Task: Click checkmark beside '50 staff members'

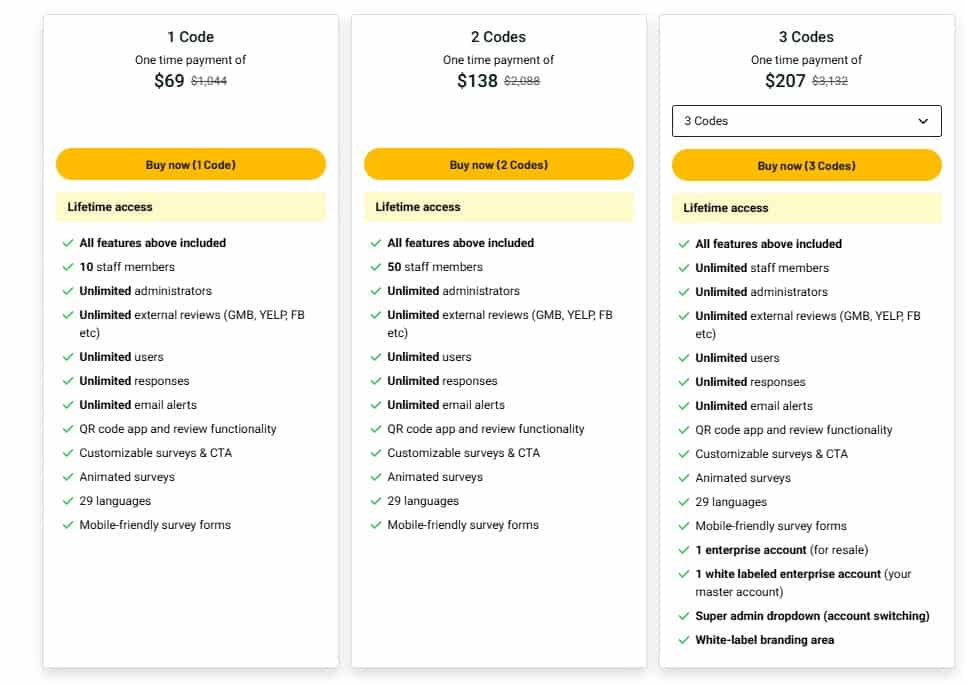Action: point(376,267)
